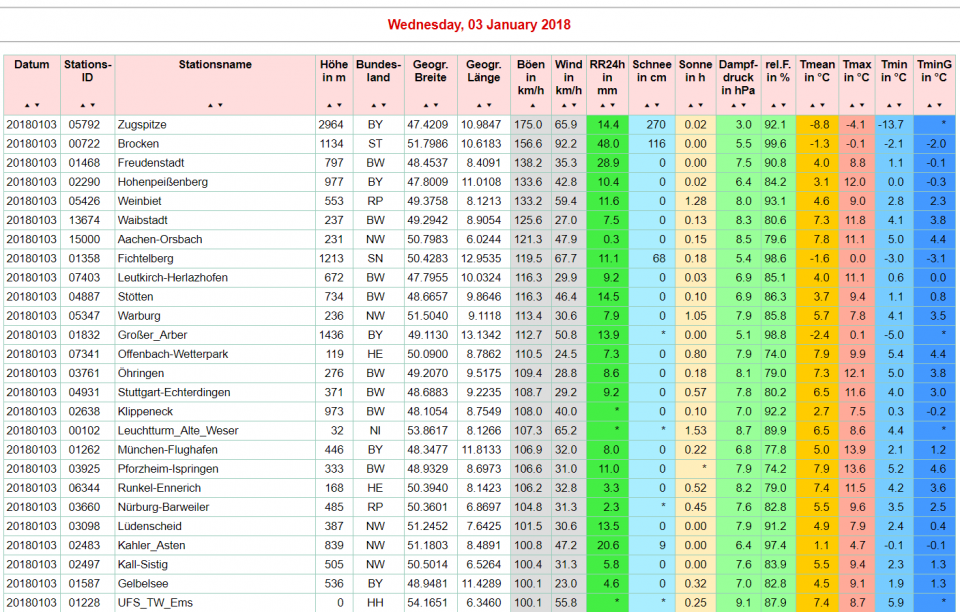Click the up arrow under Bundesland column
Viewport: 960px width, 612px height.
373,105
